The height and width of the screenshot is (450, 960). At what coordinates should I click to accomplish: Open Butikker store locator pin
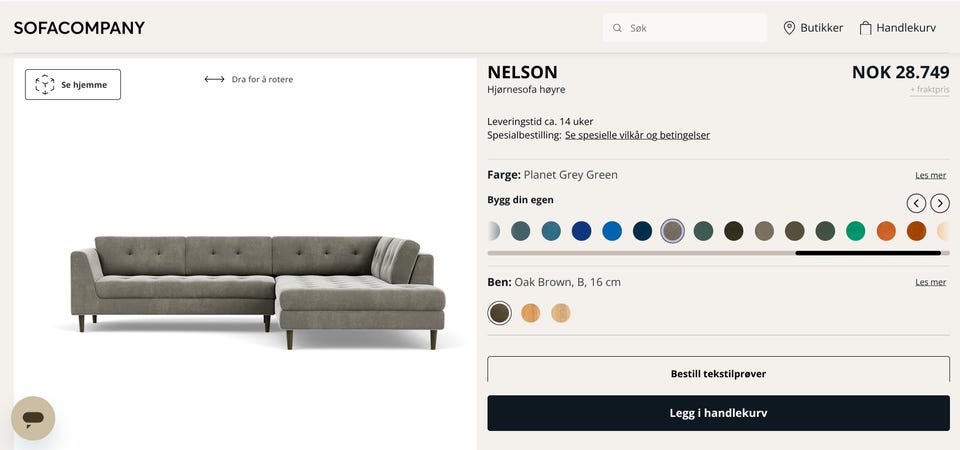pos(789,28)
